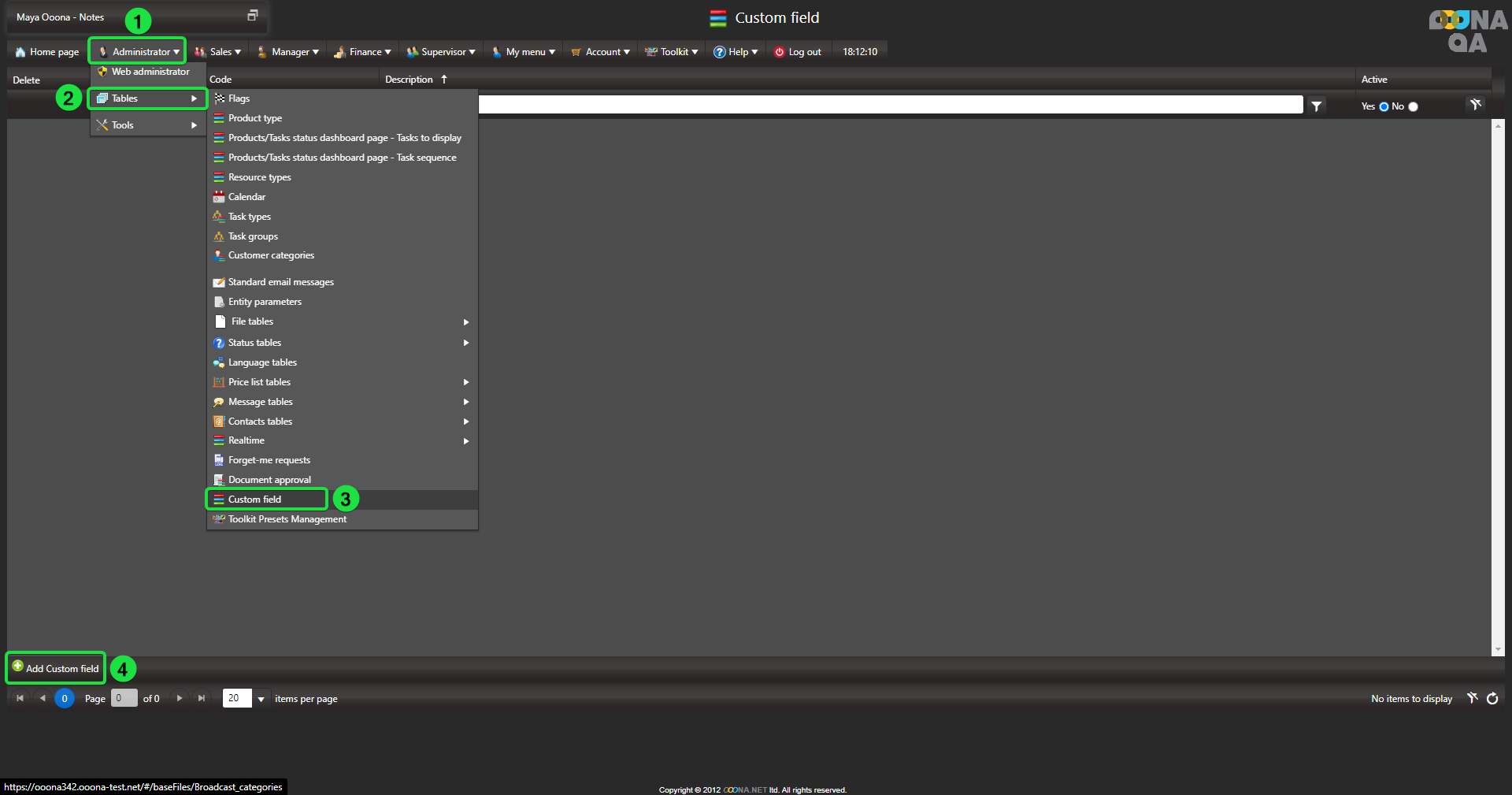Click the restore window icon near Notes title
Image resolution: width=1512 pixels, height=795 pixels.
pyautogui.click(x=252, y=16)
